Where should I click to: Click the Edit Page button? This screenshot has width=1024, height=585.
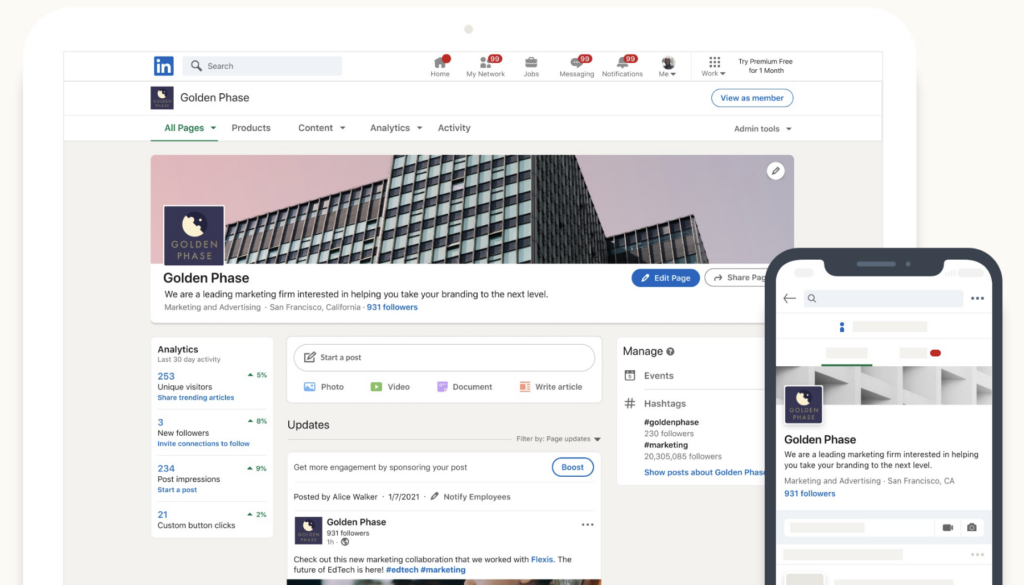[x=665, y=278]
